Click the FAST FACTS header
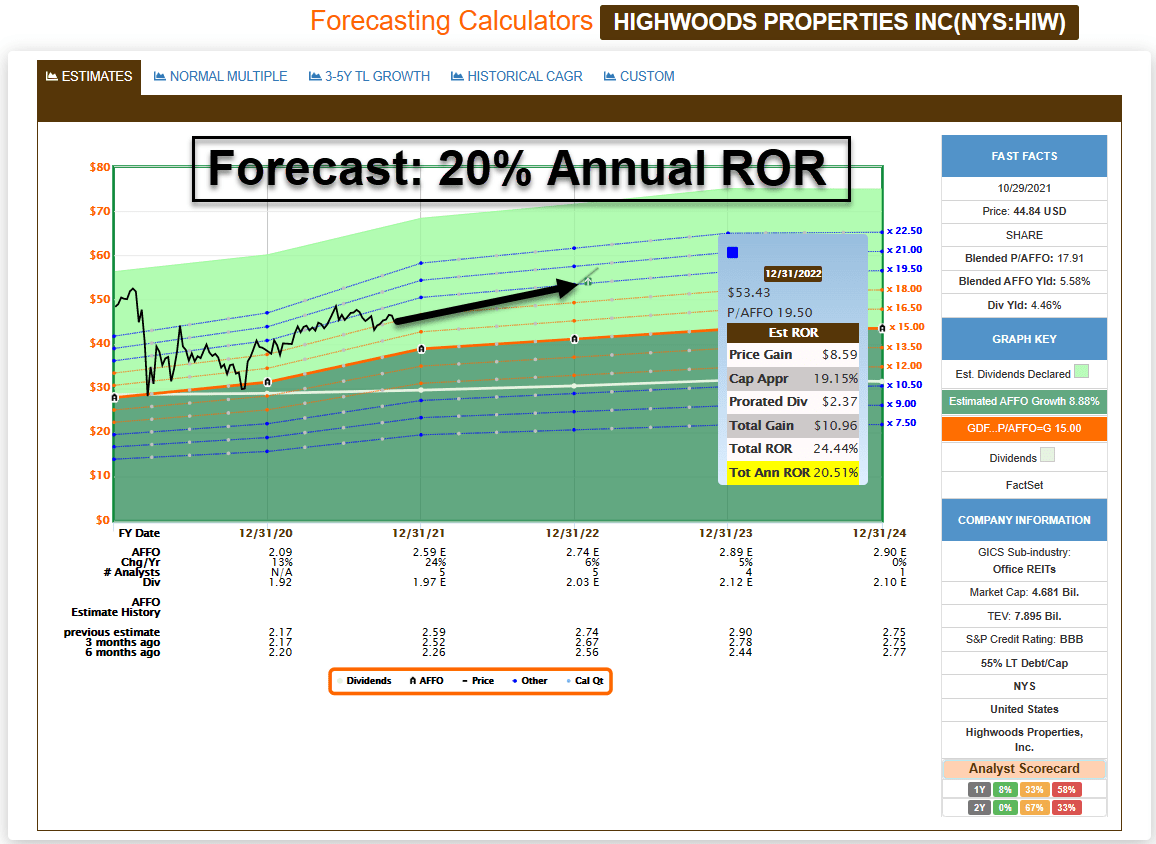This screenshot has width=1156, height=844. (1024, 156)
